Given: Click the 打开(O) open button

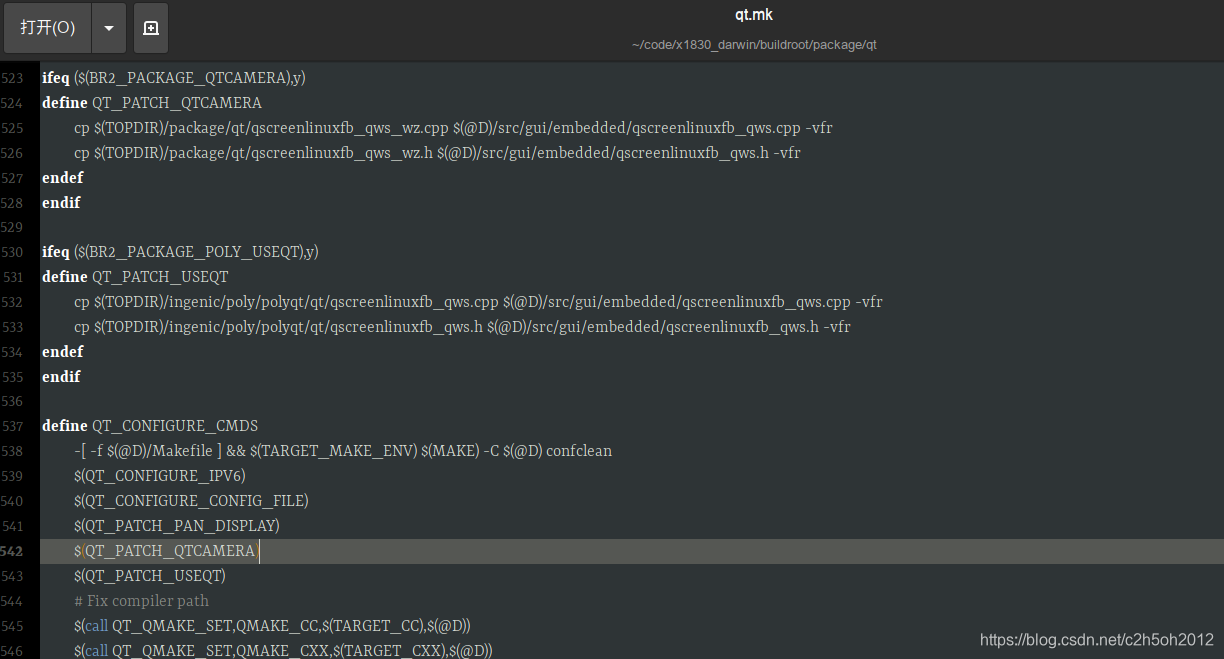Looking at the screenshot, I should [47, 28].
